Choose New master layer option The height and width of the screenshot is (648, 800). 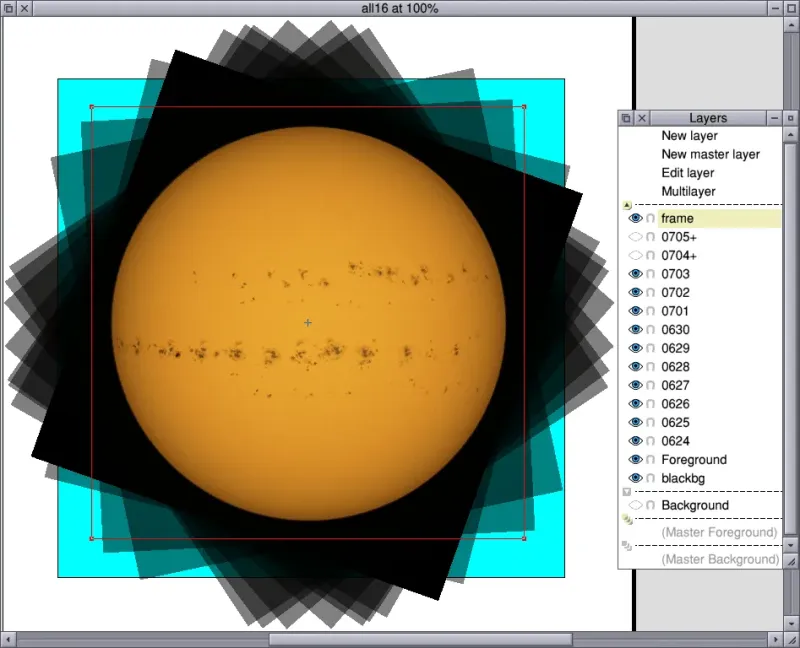coord(711,154)
